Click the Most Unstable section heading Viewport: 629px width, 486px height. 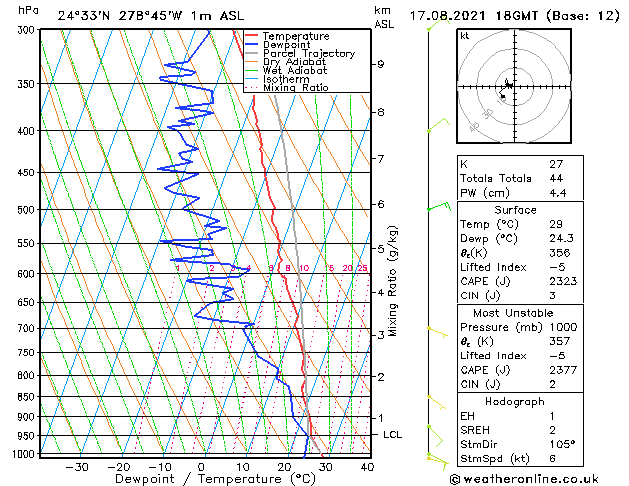pyautogui.click(x=513, y=313)
